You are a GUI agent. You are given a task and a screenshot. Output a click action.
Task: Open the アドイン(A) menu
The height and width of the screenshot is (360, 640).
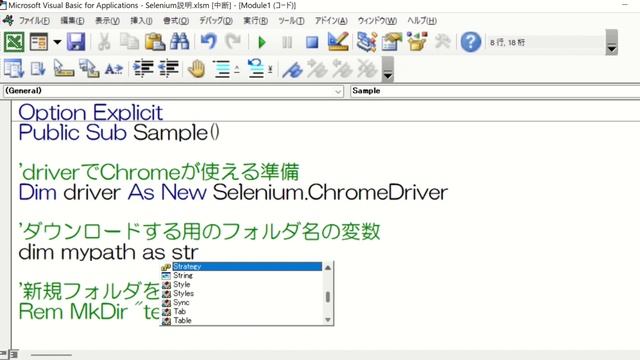331,20
